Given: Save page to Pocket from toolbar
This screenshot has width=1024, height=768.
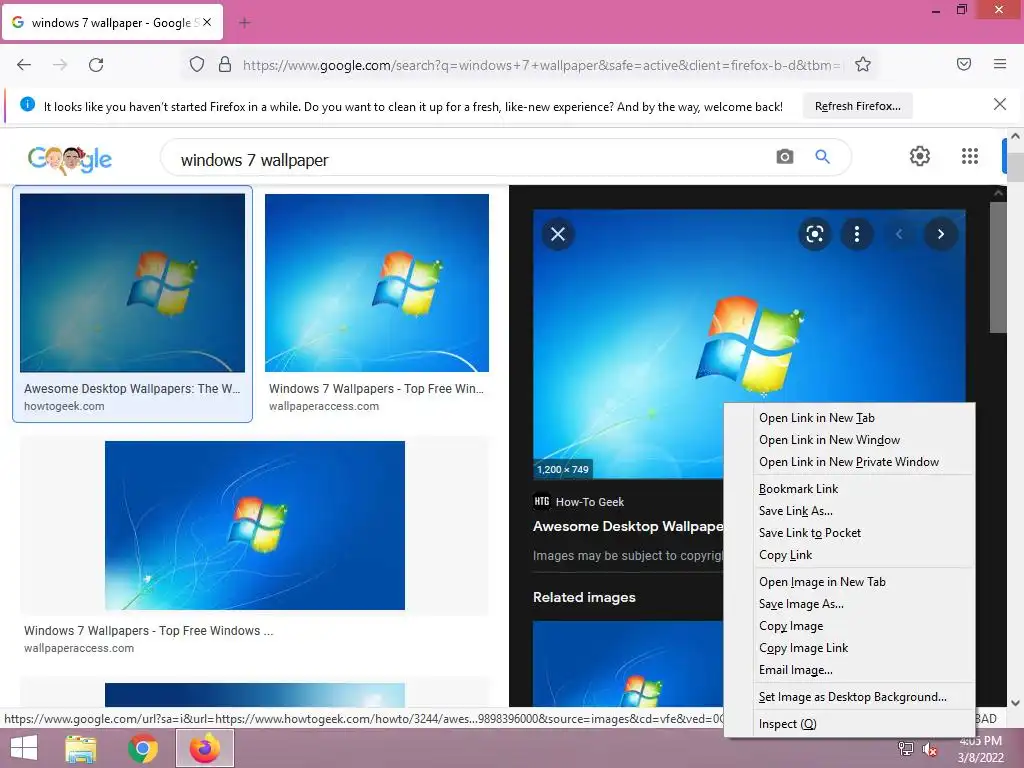Looking at the screenshot, I should (964, 64).
